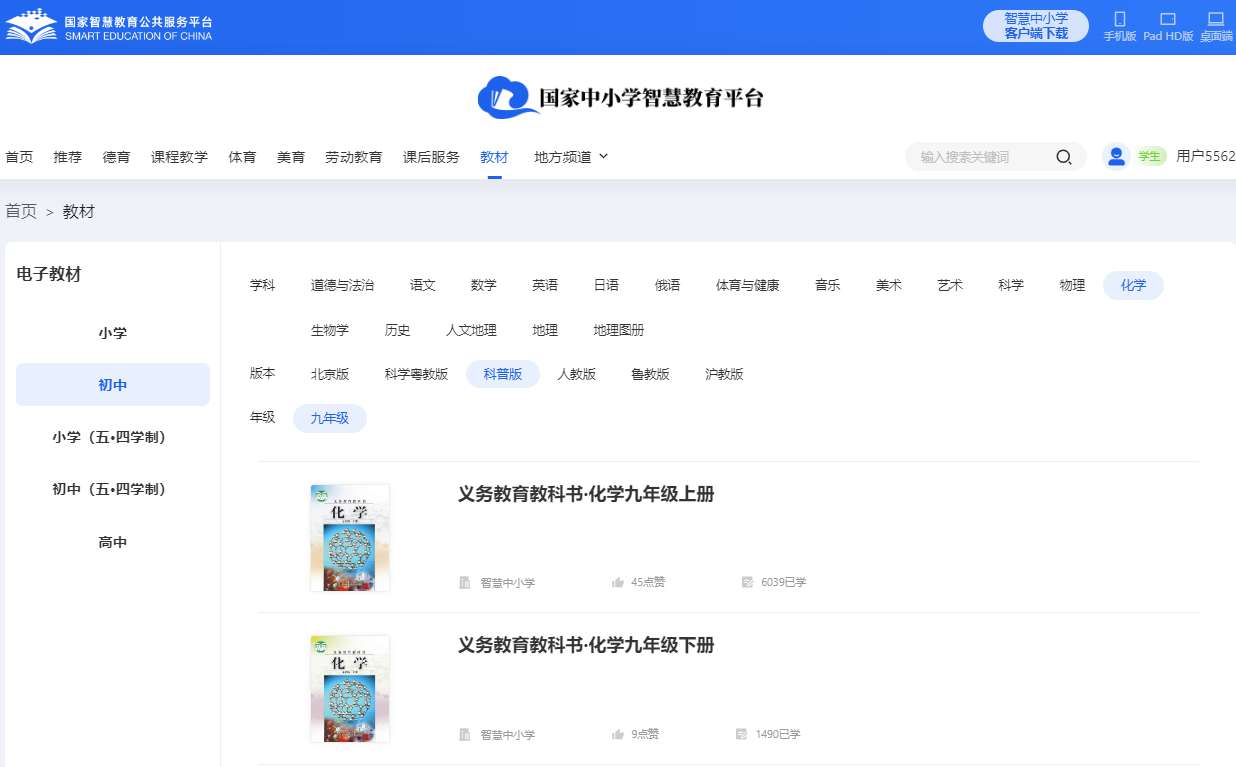
Task: Click 首页 breadcrumb link
Action: pyautogui.click(x=21, y=211)
